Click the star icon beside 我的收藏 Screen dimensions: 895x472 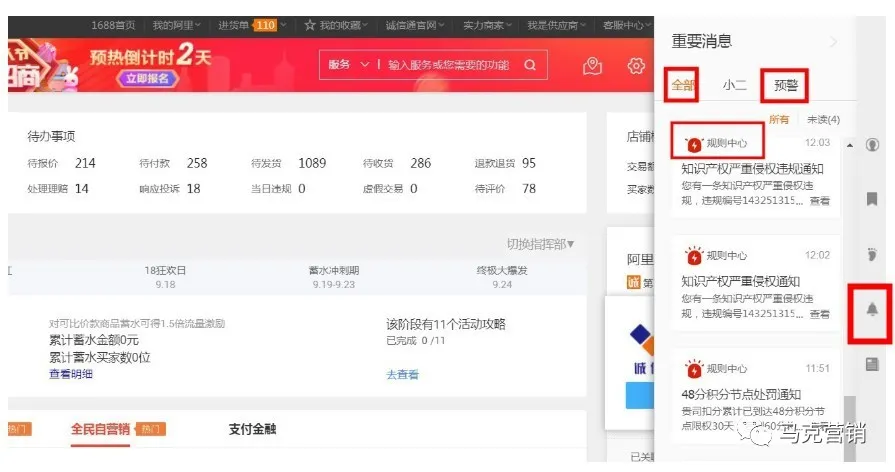[310, 25]
